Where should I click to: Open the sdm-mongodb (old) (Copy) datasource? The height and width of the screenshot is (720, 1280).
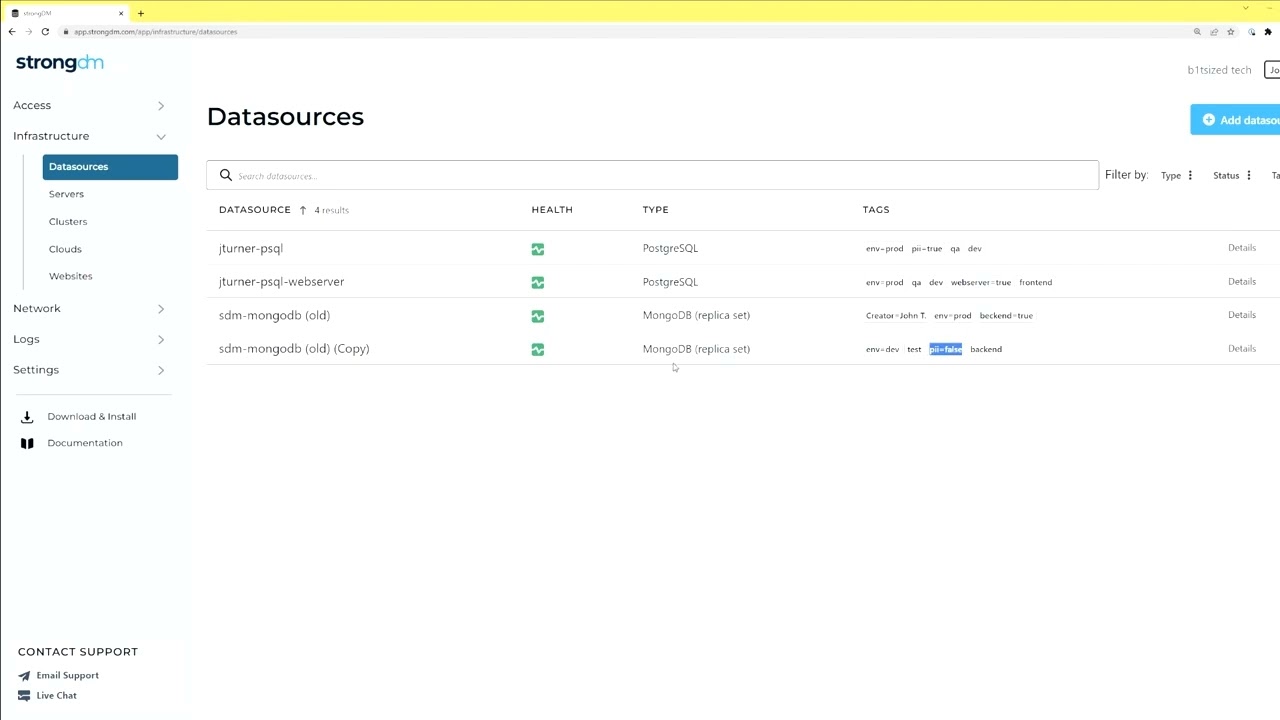point(294,349)
